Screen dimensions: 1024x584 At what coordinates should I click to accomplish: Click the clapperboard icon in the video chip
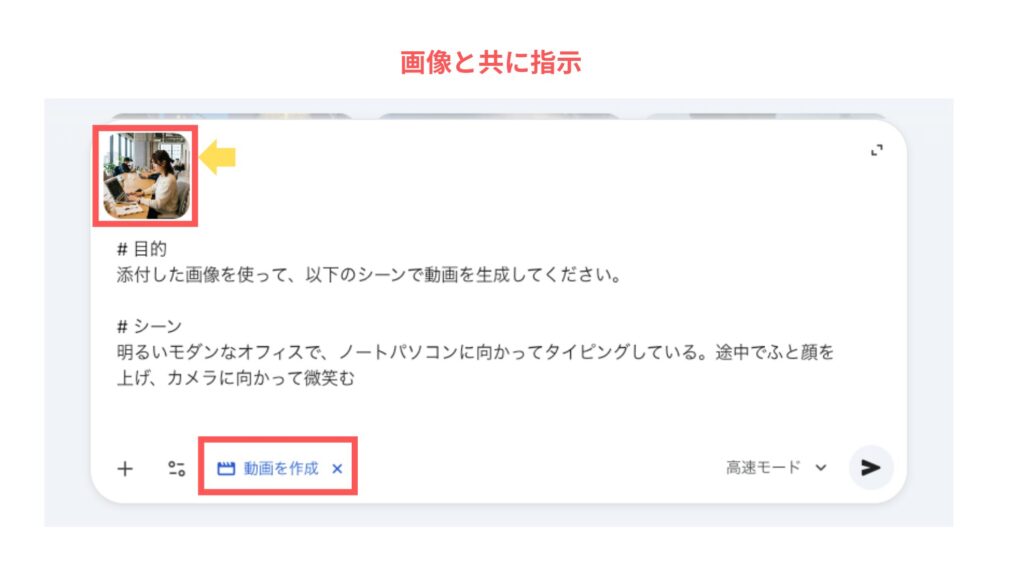(x=226, y=468)
